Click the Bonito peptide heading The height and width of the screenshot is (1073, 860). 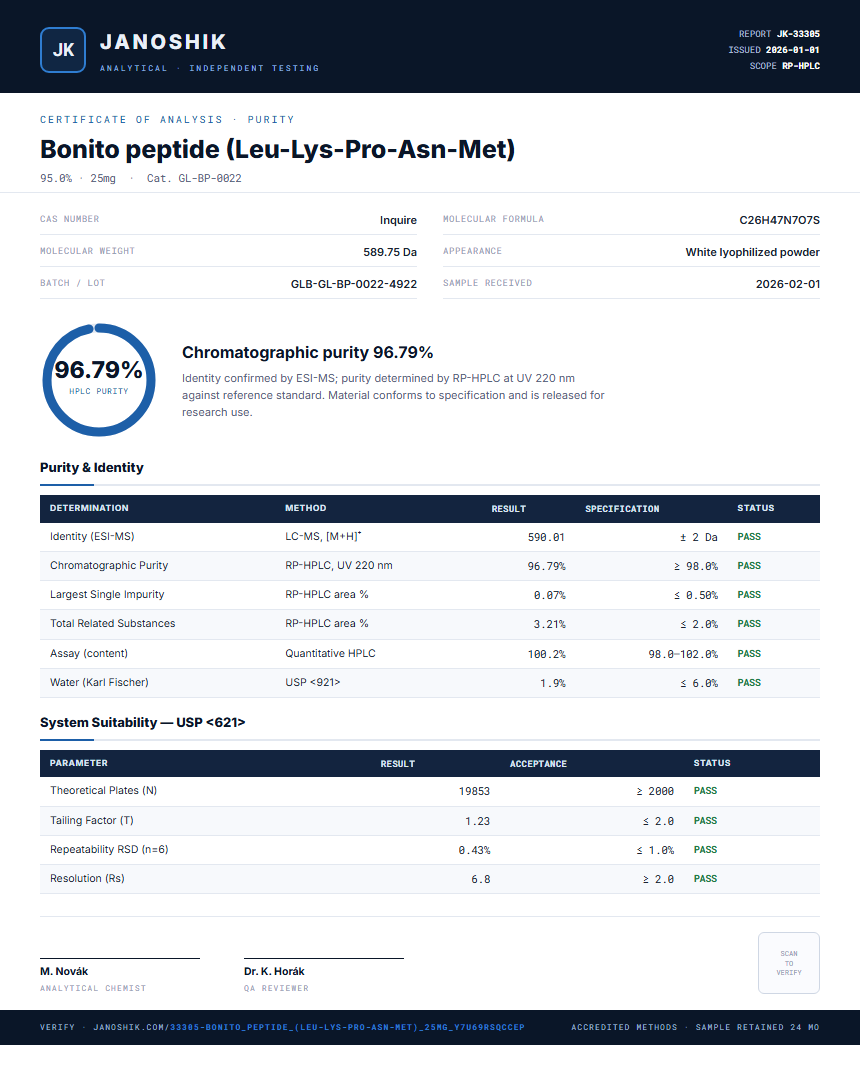pos(277,148)
